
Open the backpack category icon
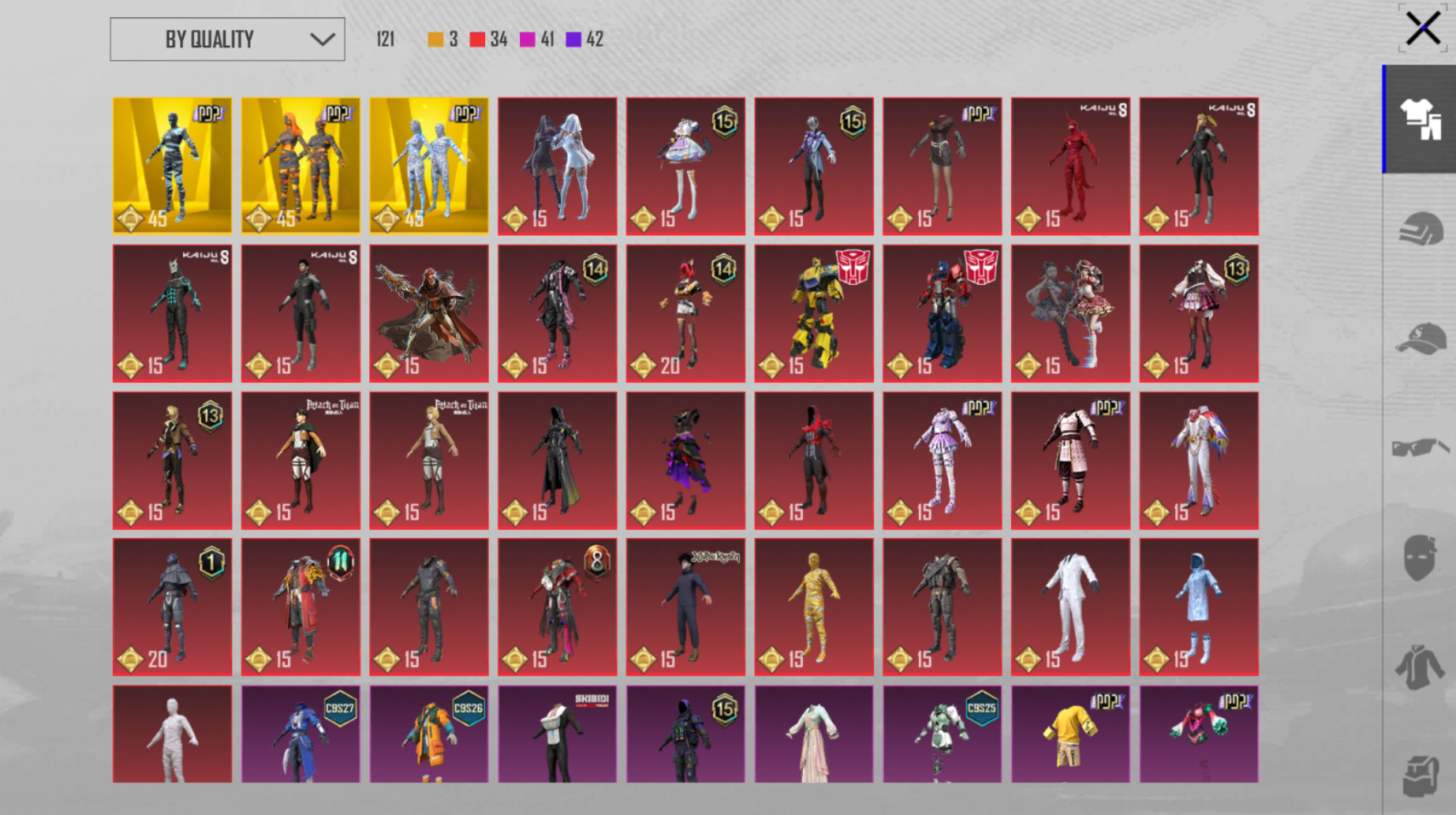coord(1420,775)
